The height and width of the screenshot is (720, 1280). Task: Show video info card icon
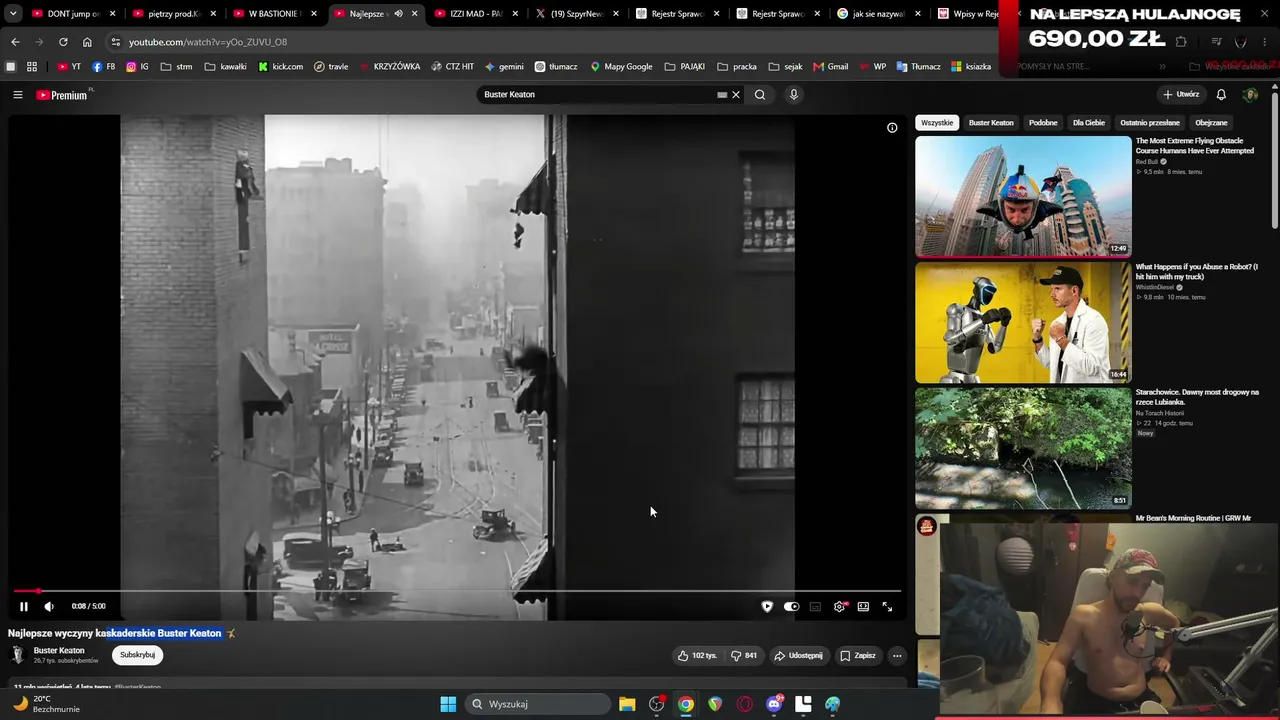coord(892,128)
